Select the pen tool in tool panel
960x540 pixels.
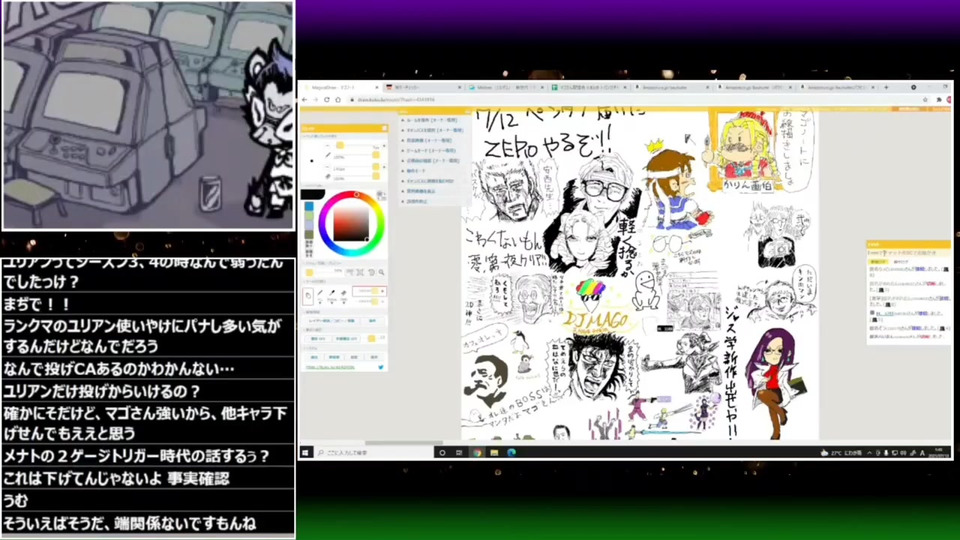pyautogui.click(x=320, y=293)
